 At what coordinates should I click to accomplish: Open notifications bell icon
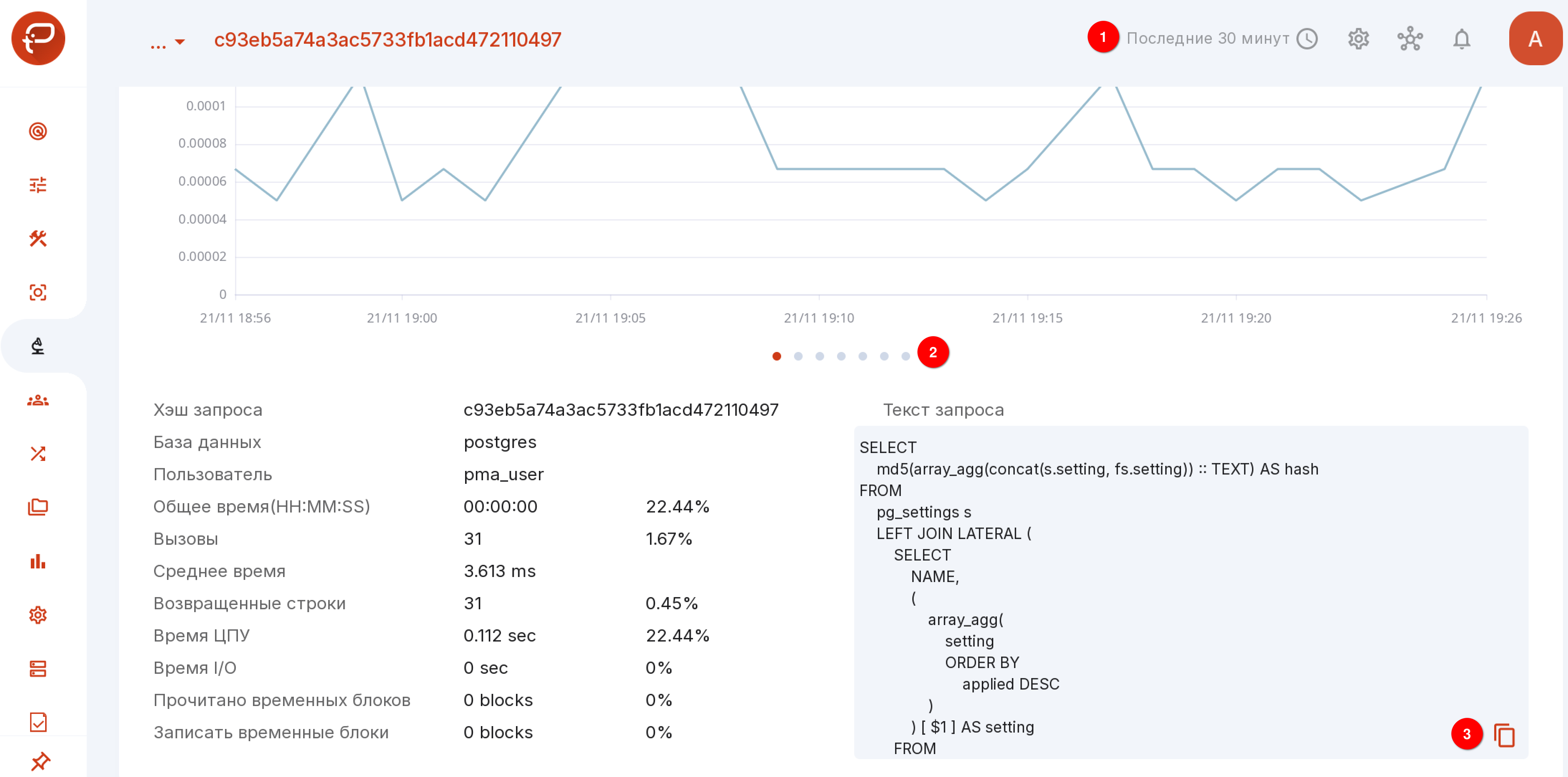[1462, 39]
